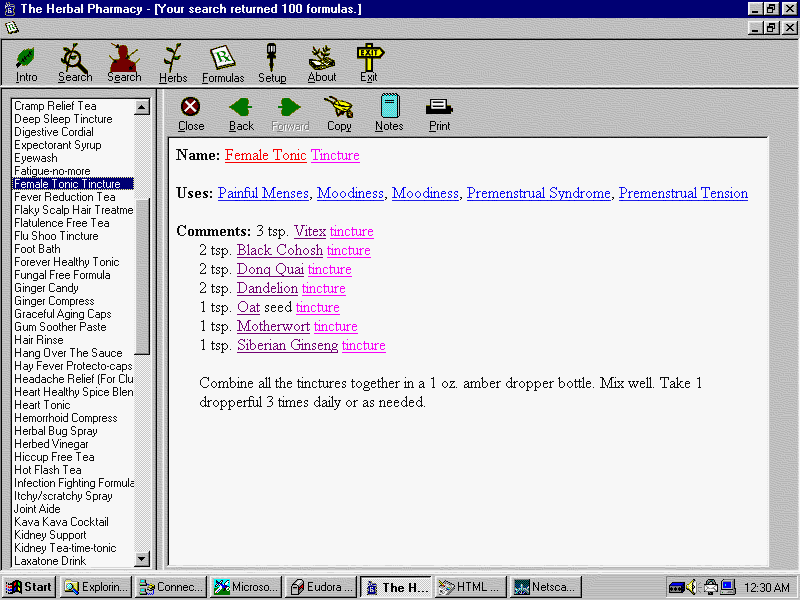Click the Exit signpost icon

(x=369, y=64)
